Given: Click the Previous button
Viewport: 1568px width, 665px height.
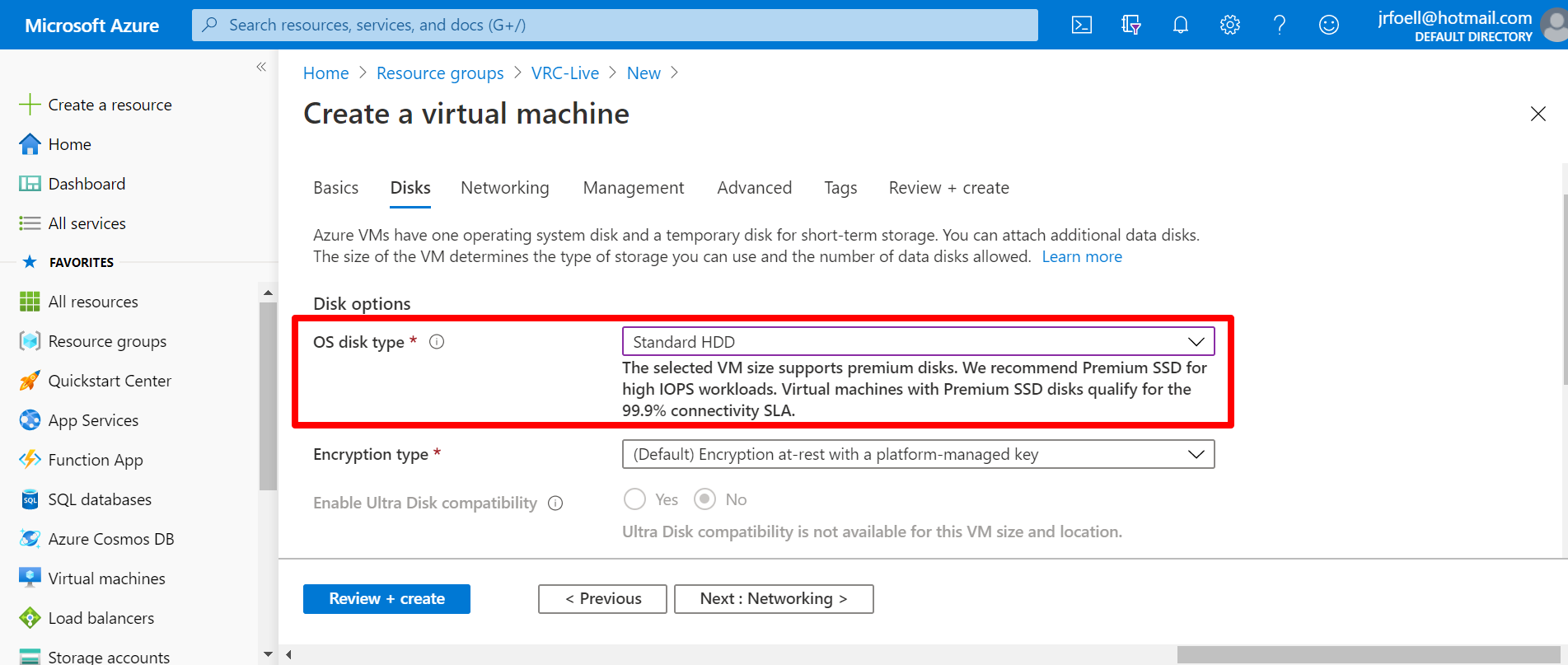Looking at the screenshot, I should [x=602, y=599].
